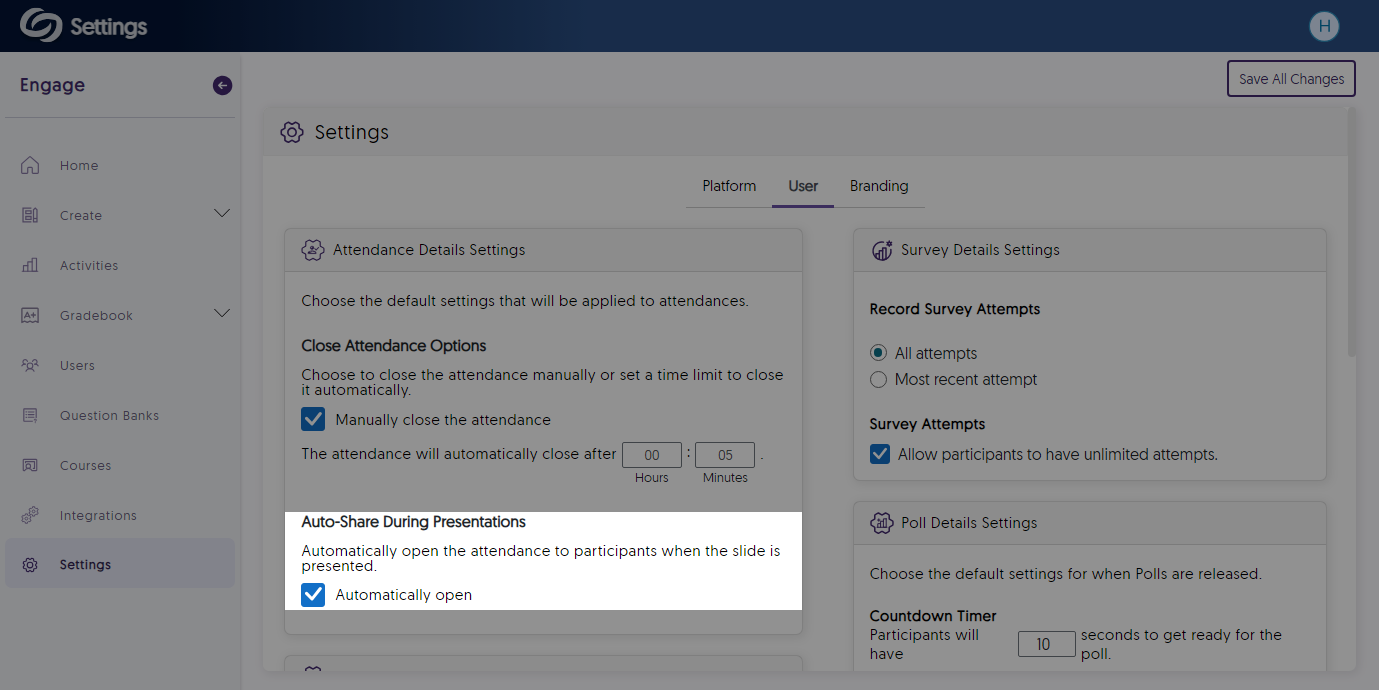Click the Minutes input field
This screenshot has height=690, width=1379.
coord(725,455)
